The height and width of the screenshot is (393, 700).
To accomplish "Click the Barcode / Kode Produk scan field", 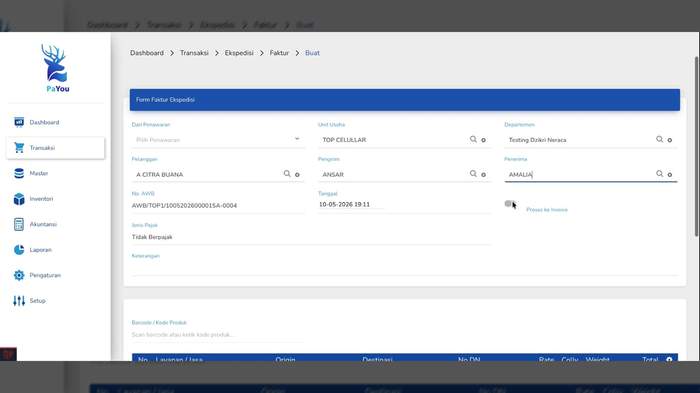I will (218, 334).
